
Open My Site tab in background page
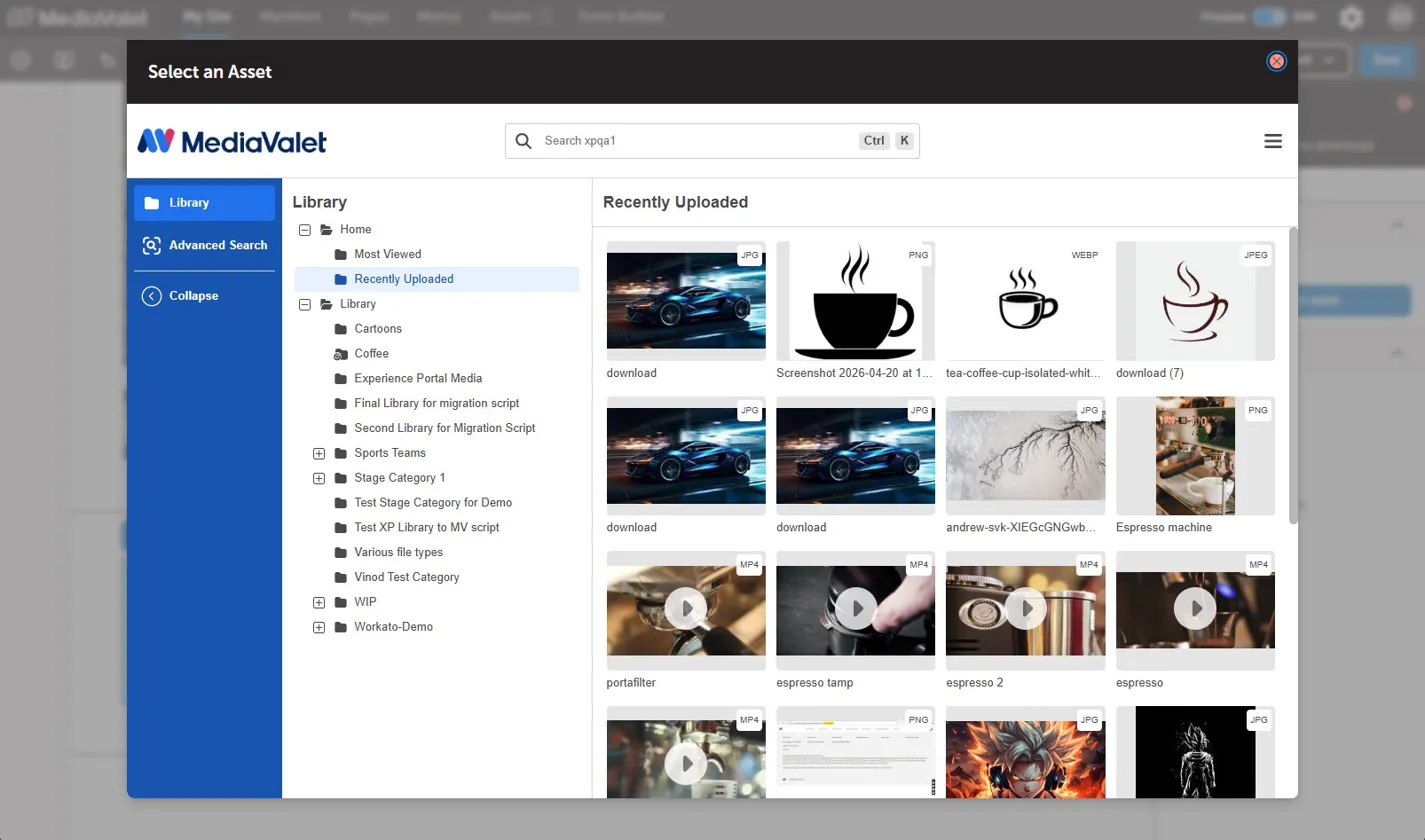[206, 17]
